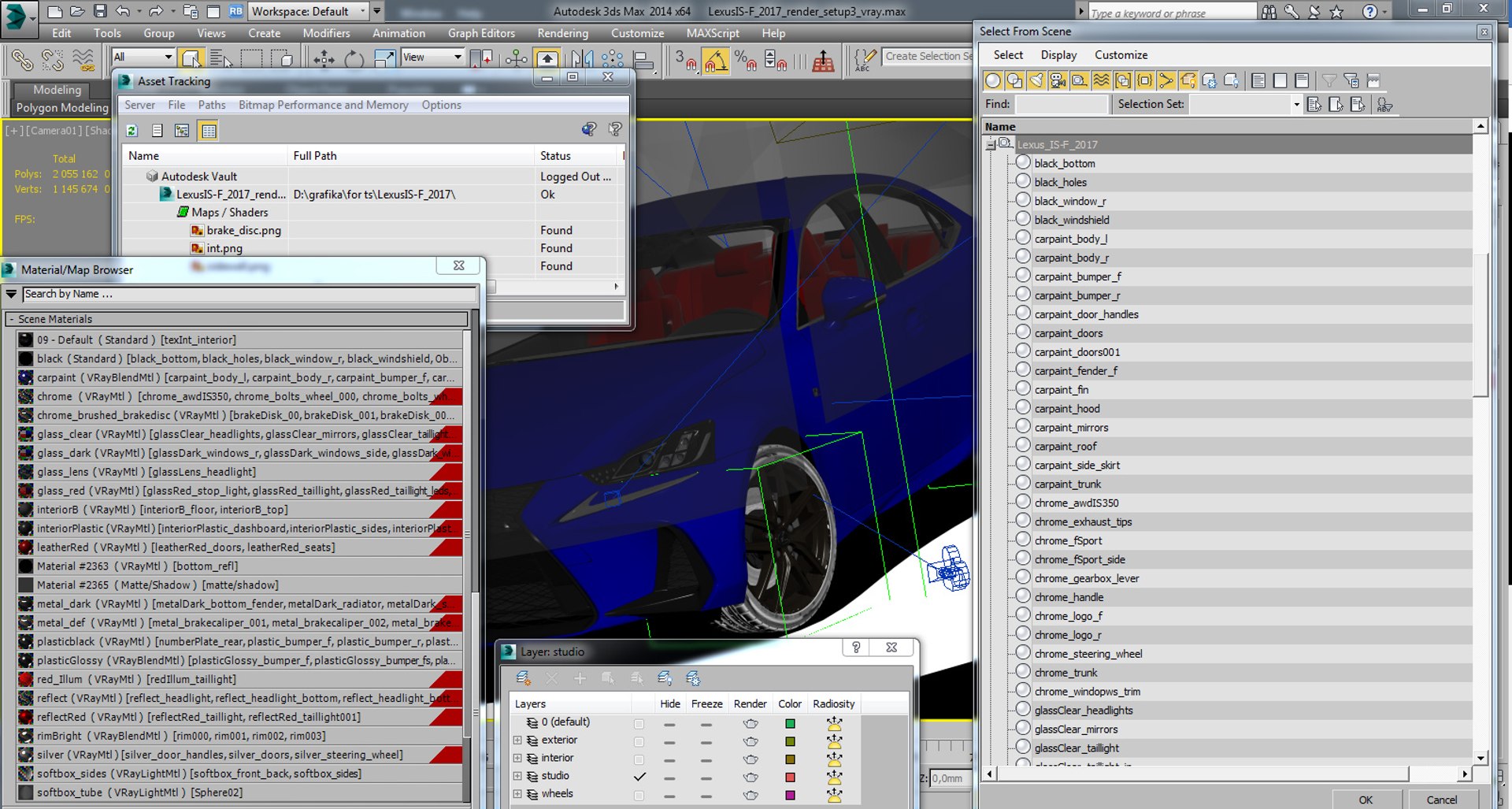Open the Workspace: Default dropdown
This screenshot has width=1512, height=809.
[x=309, y=11]
